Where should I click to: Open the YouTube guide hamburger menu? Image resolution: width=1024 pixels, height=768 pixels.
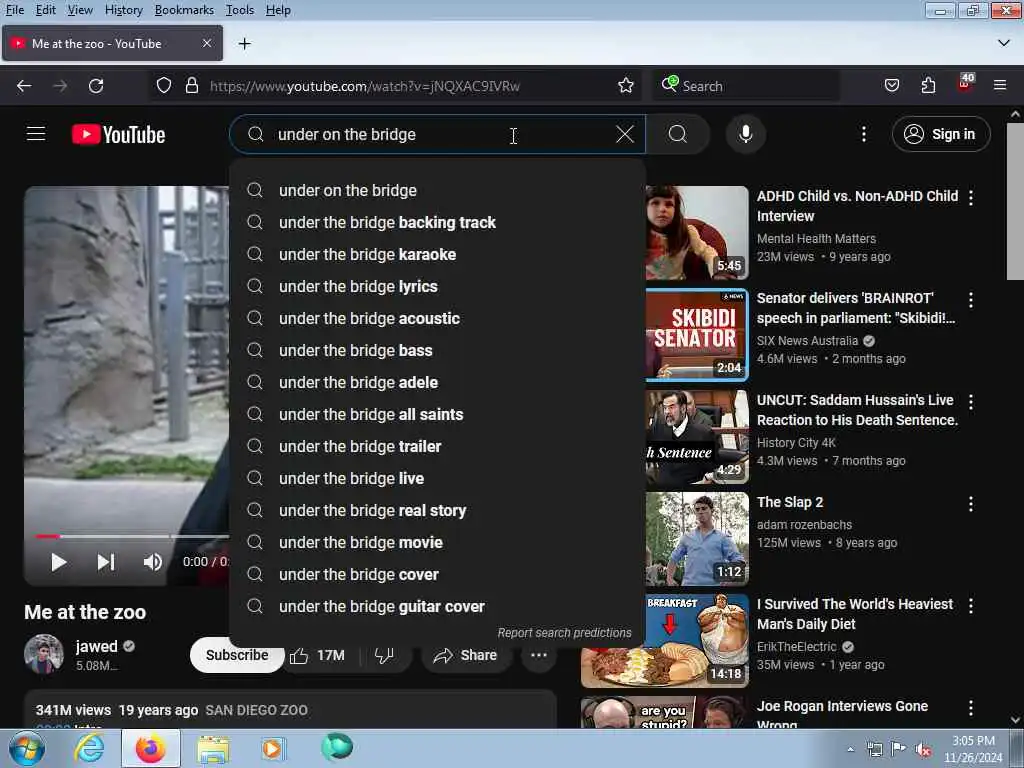[x=36, y=134]
